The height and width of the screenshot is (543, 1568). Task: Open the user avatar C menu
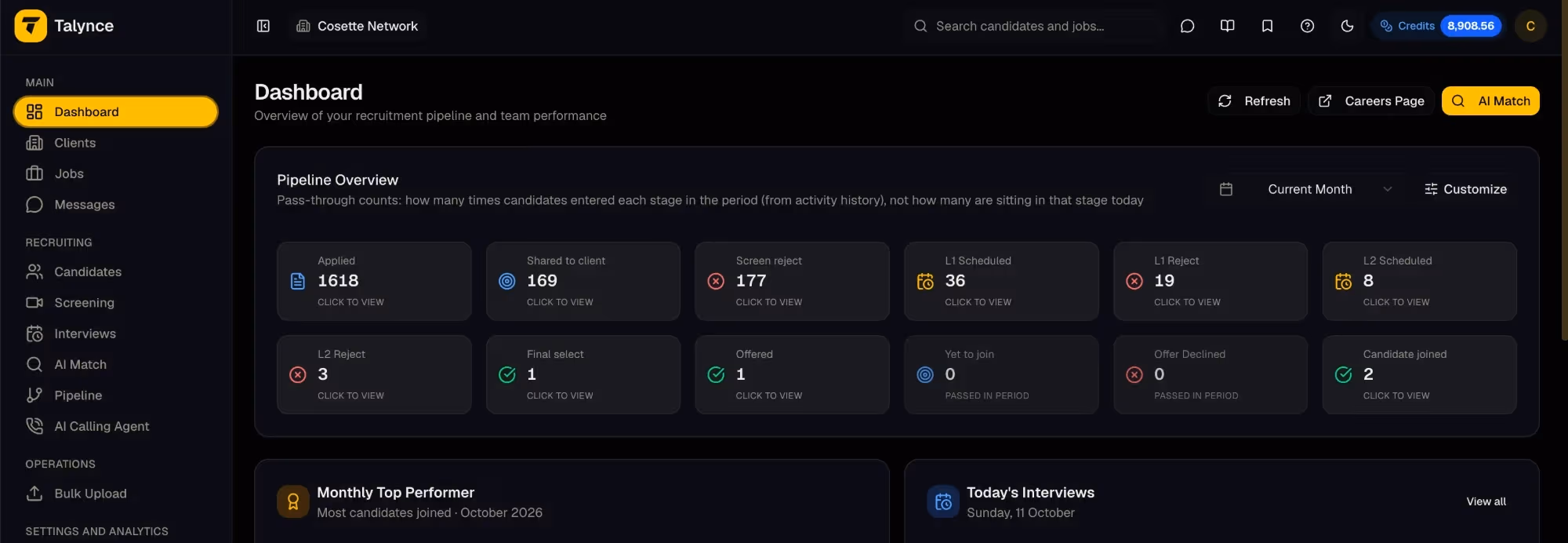click(1530, 26)
